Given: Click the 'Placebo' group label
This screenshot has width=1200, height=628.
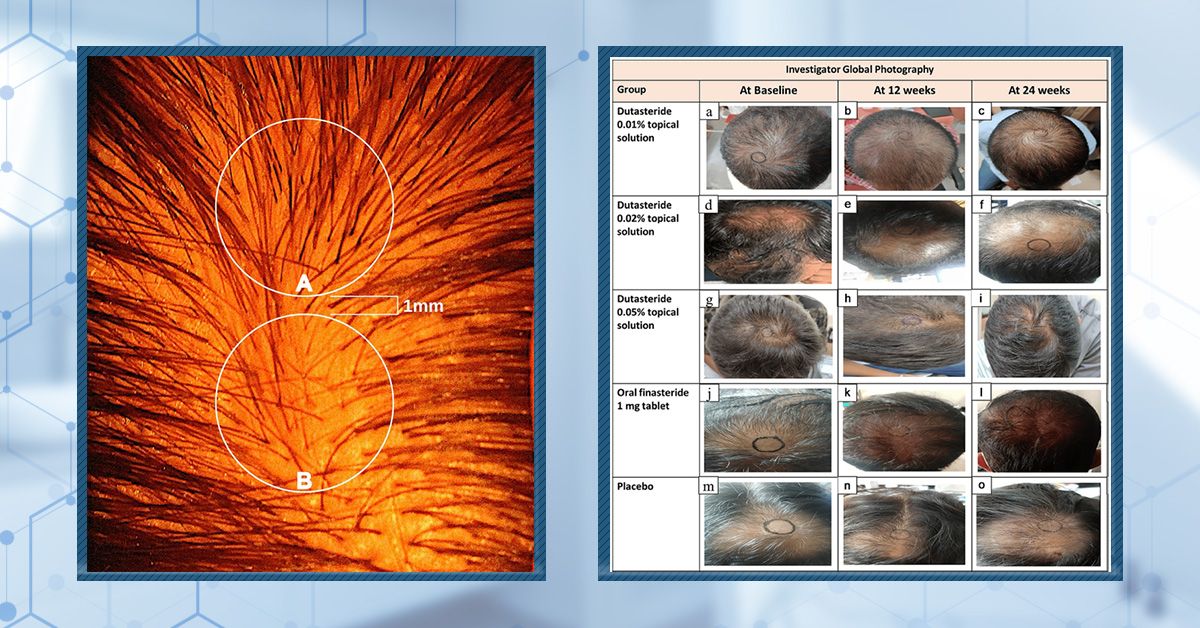Looking at the screenshot, I should (x=637, y=487).
